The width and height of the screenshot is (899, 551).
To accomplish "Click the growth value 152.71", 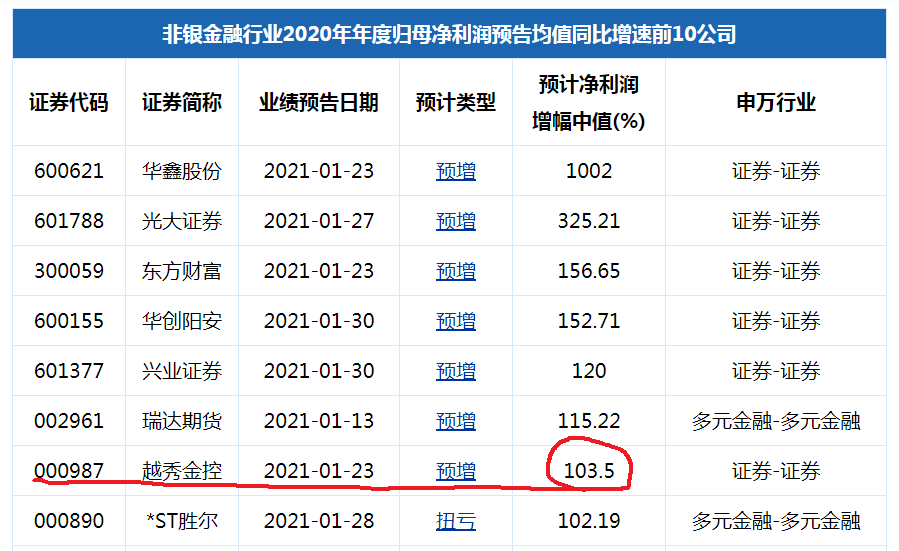I will coord(589,321).
